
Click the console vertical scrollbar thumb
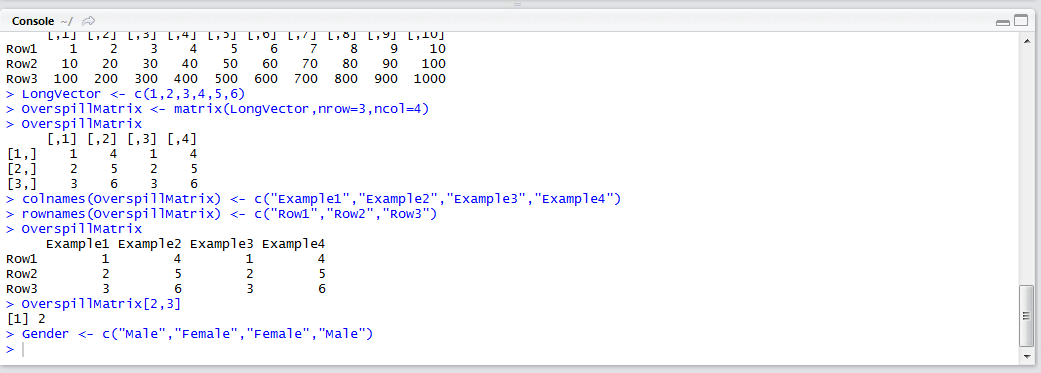[x=1026, y=316]
